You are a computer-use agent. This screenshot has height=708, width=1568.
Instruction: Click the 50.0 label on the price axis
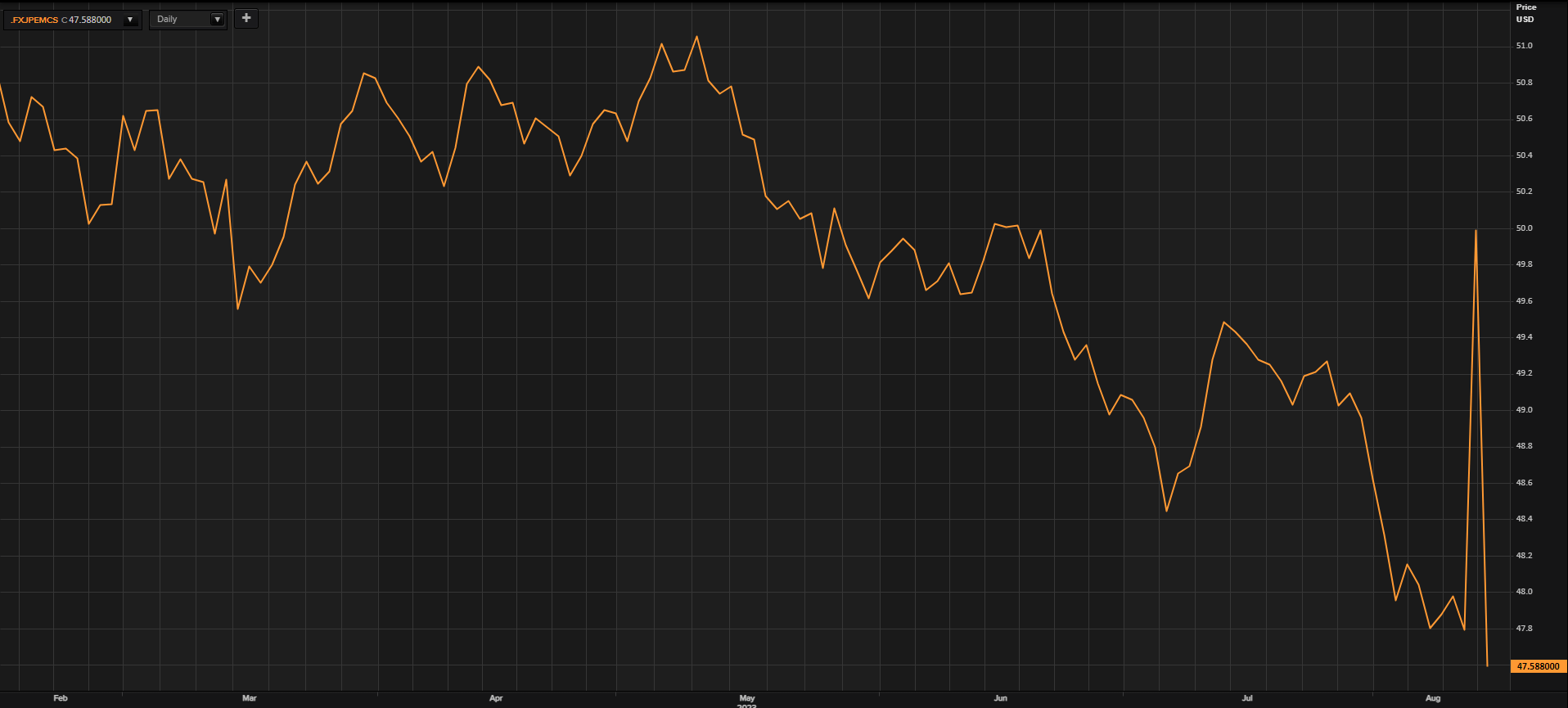[x=1524, y=228]
